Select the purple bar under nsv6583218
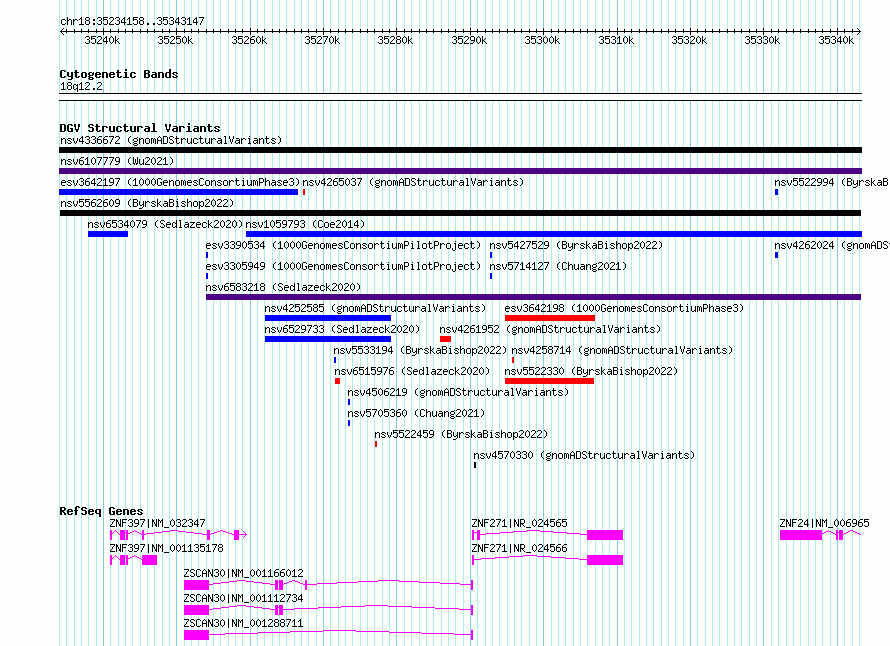This screenshot has width=890, height=646. [x=534, y=297]
